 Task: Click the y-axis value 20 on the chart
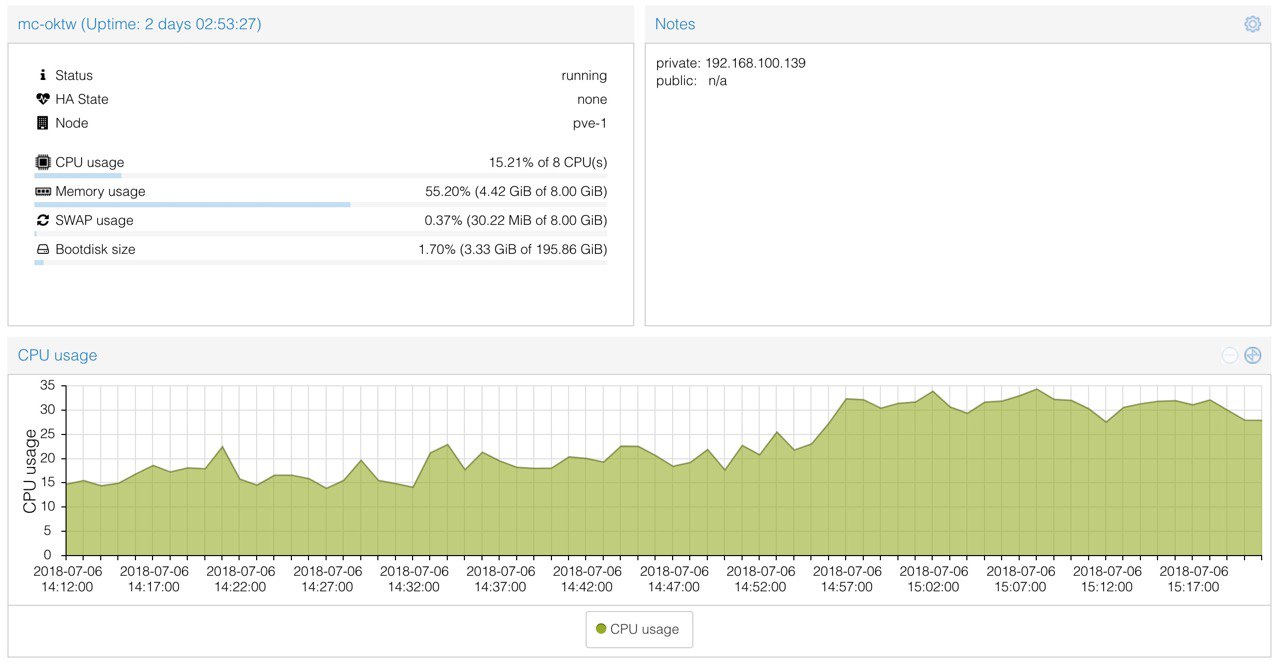tap(47, 458)
